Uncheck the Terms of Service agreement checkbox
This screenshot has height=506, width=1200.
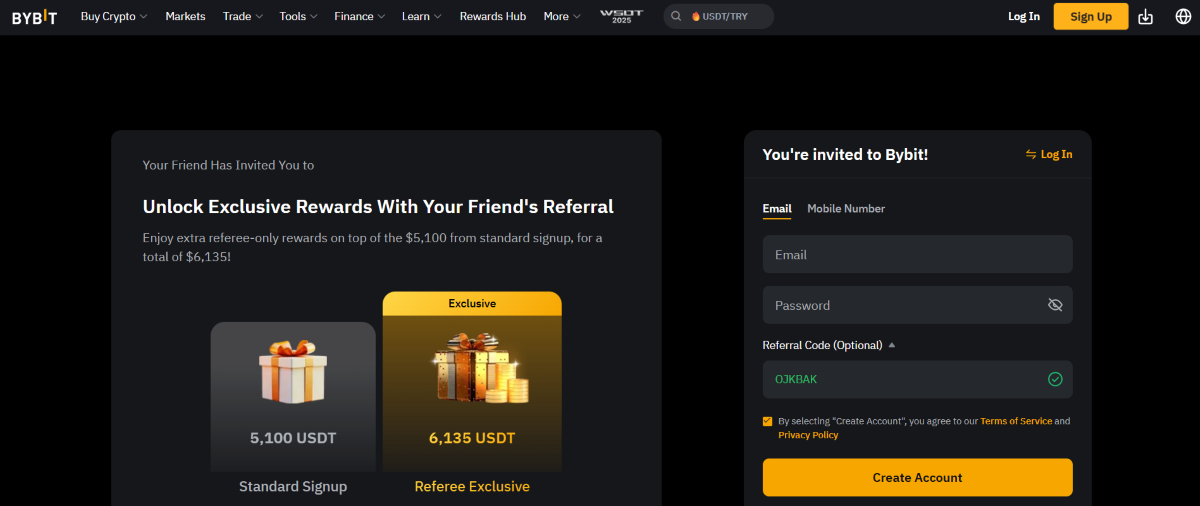[768, 421]
